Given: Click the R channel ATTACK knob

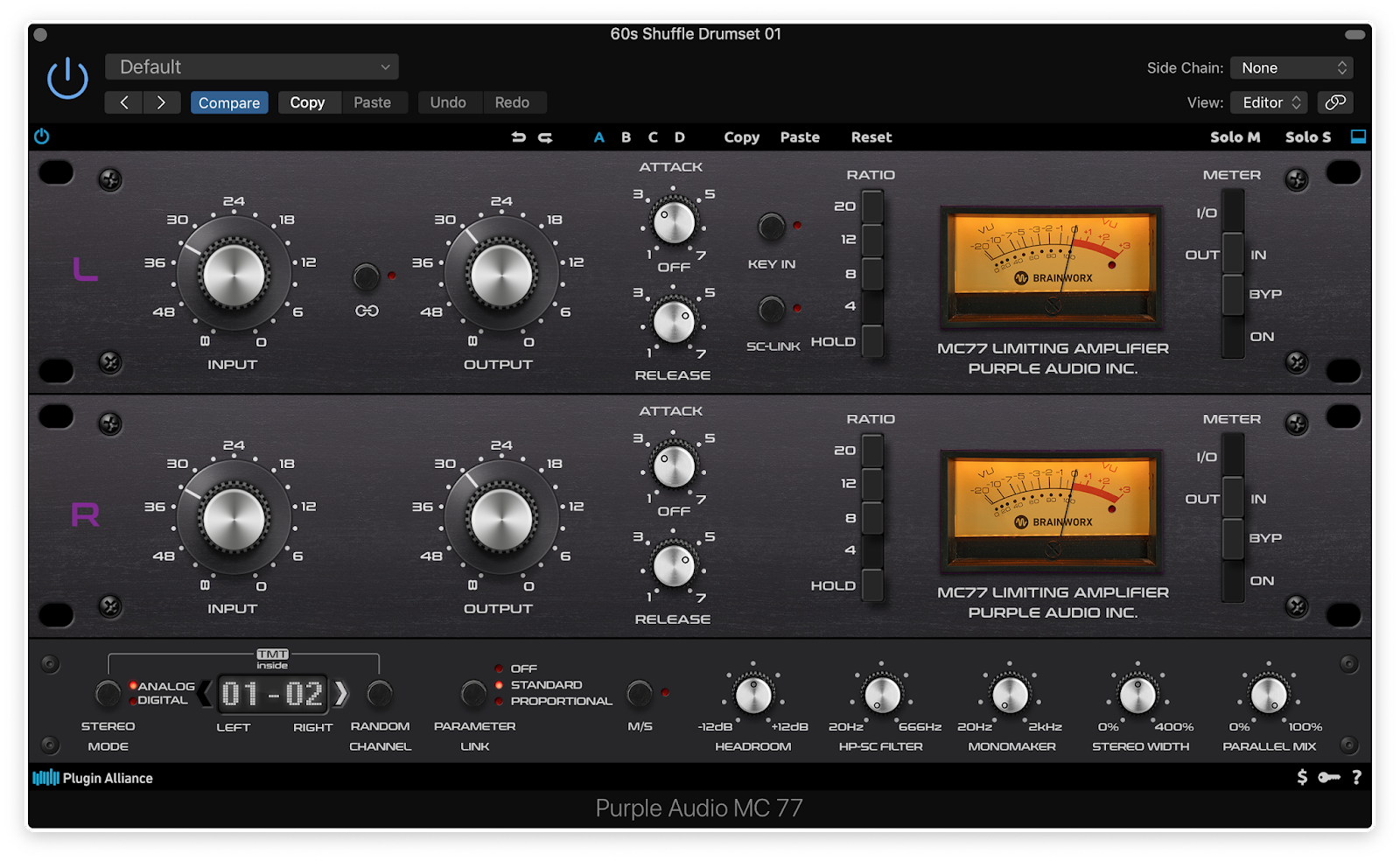Looking at the screenshot, I should (x=674, y=466).
